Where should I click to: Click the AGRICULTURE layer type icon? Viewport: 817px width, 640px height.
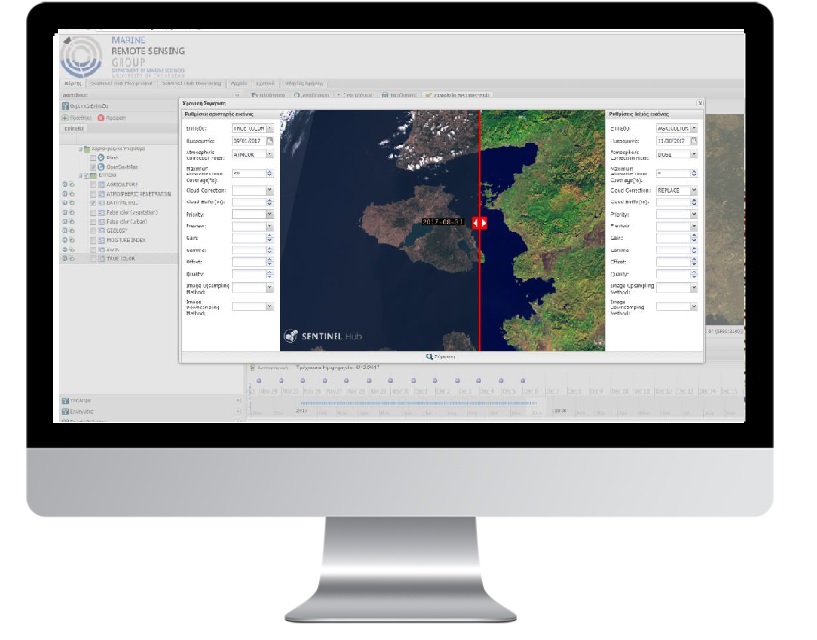coord(102,184)
